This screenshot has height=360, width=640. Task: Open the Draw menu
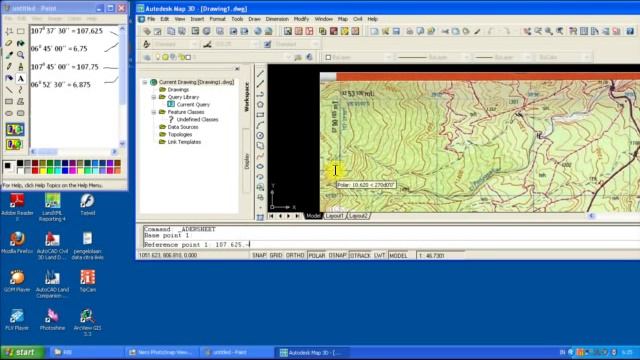click(254, 19)
